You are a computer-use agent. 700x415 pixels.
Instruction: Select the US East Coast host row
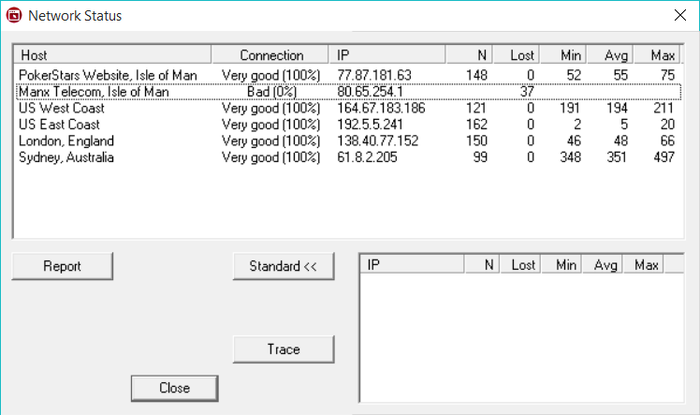tap(348, 124)
